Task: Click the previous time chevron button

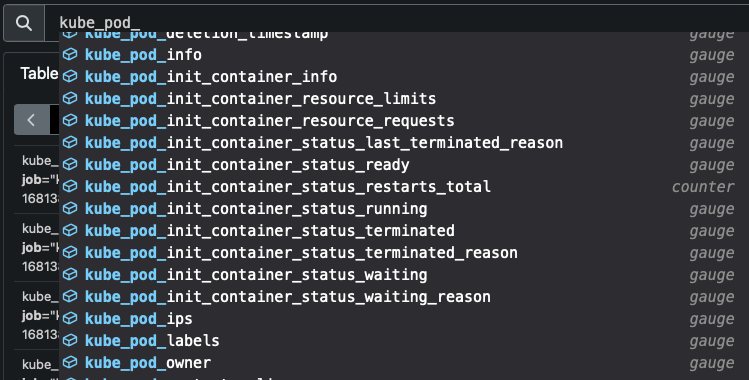Action: pyautogui.click(x=32, y=120)
